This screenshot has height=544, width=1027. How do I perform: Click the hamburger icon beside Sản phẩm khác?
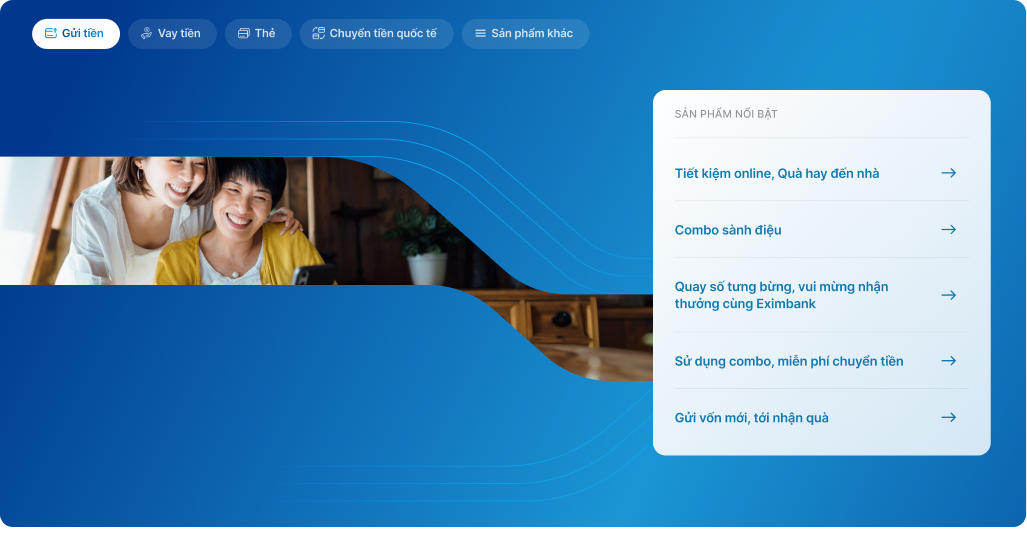(480, 34)
